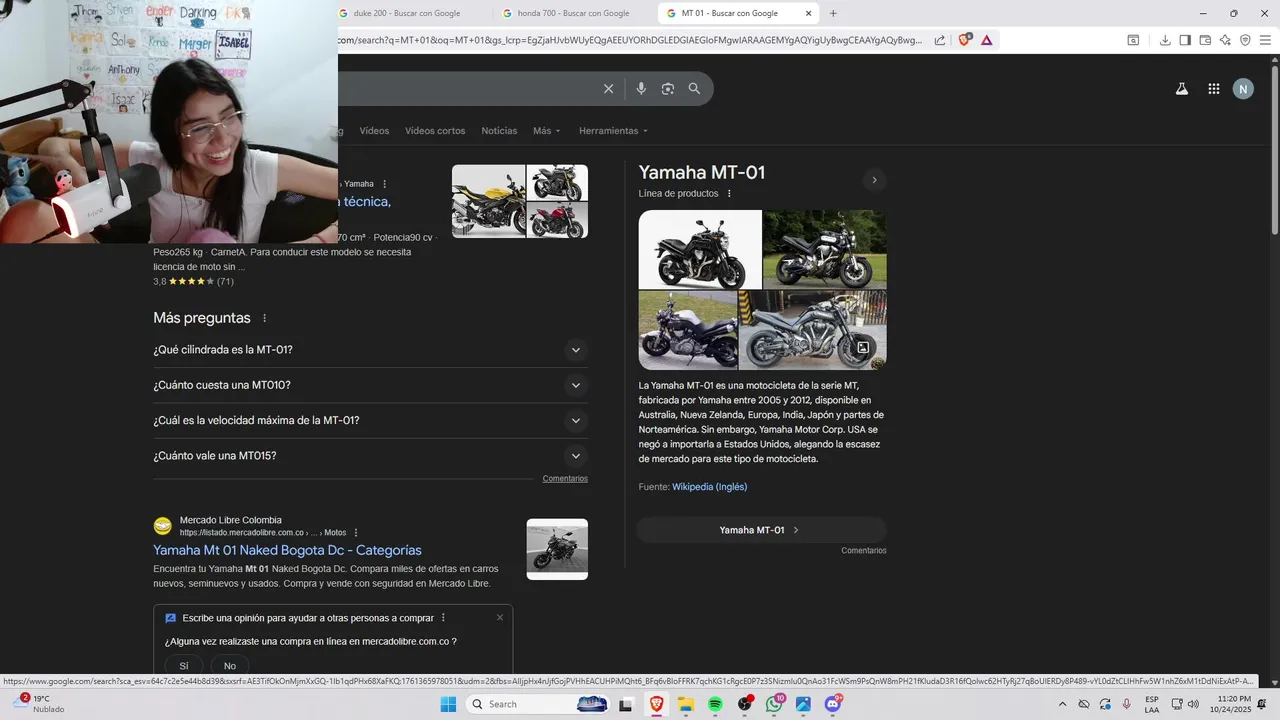Click the magnifier search icon
The image size is (1280, 720).
694,89
